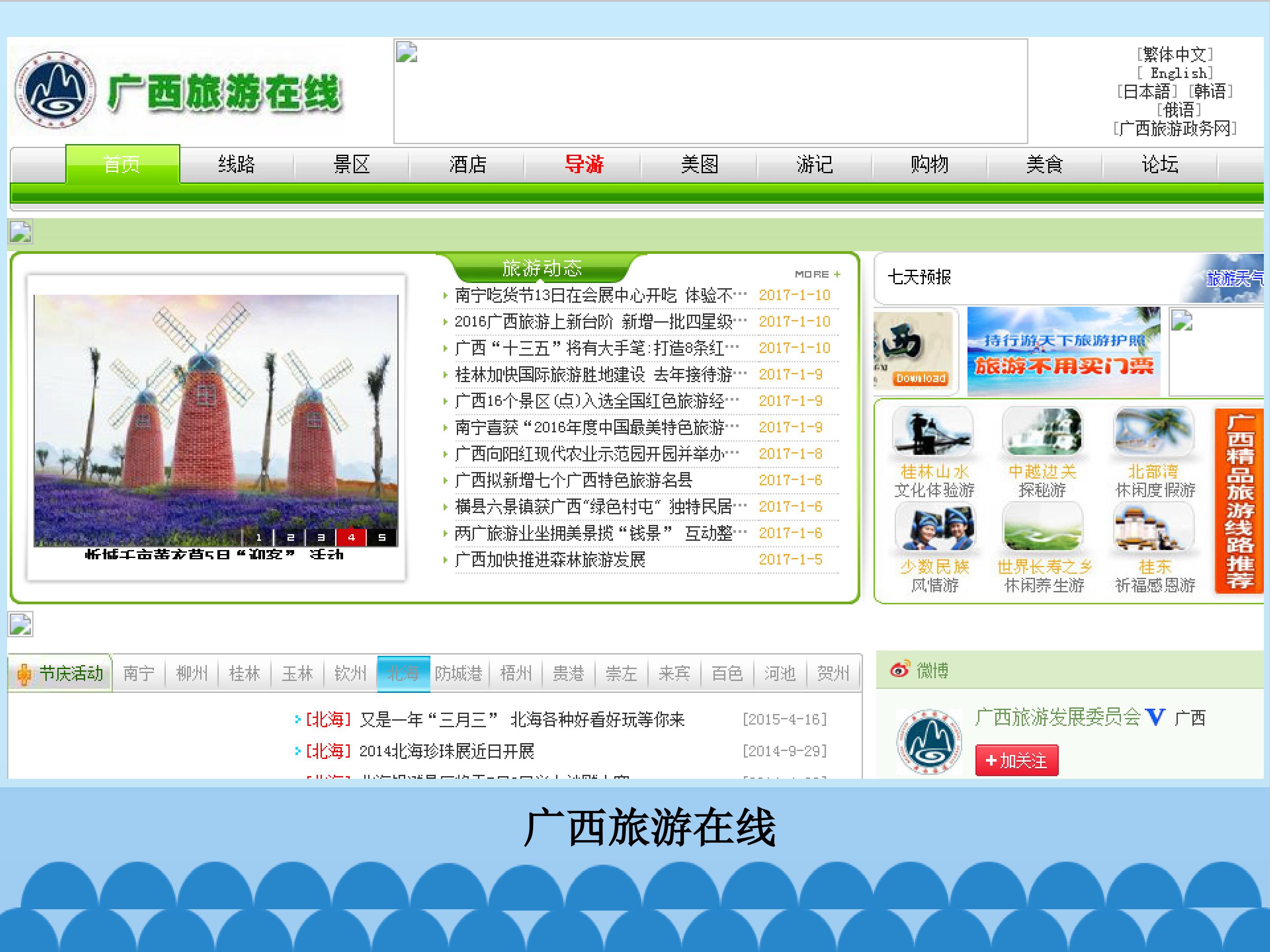Open 北部湾 休闲度假游 palm tree icon
Viewport: 1270px width, 952px height.
click(1154, 431)
